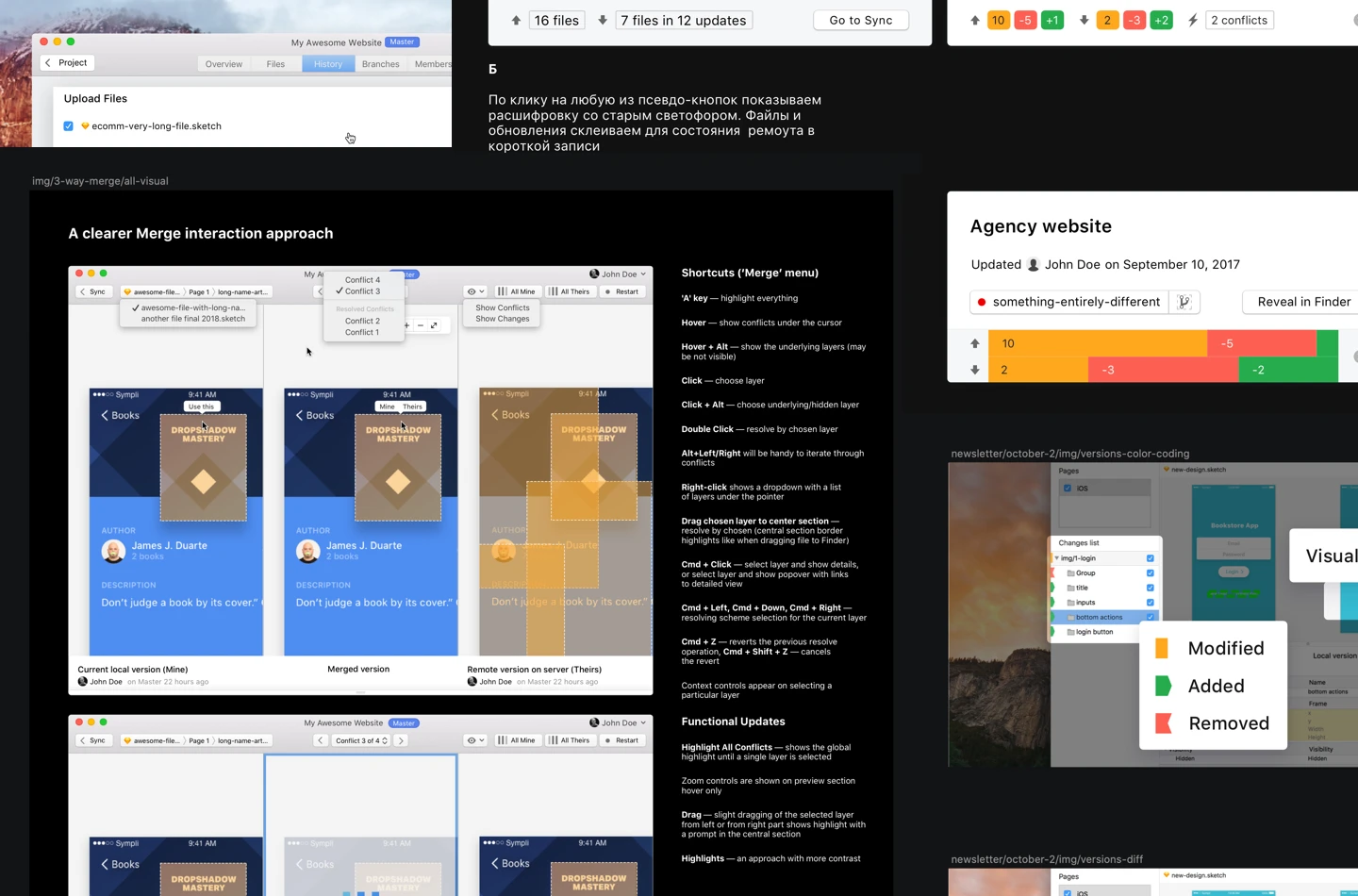Collapse the img/1-login tree item

1056,558
